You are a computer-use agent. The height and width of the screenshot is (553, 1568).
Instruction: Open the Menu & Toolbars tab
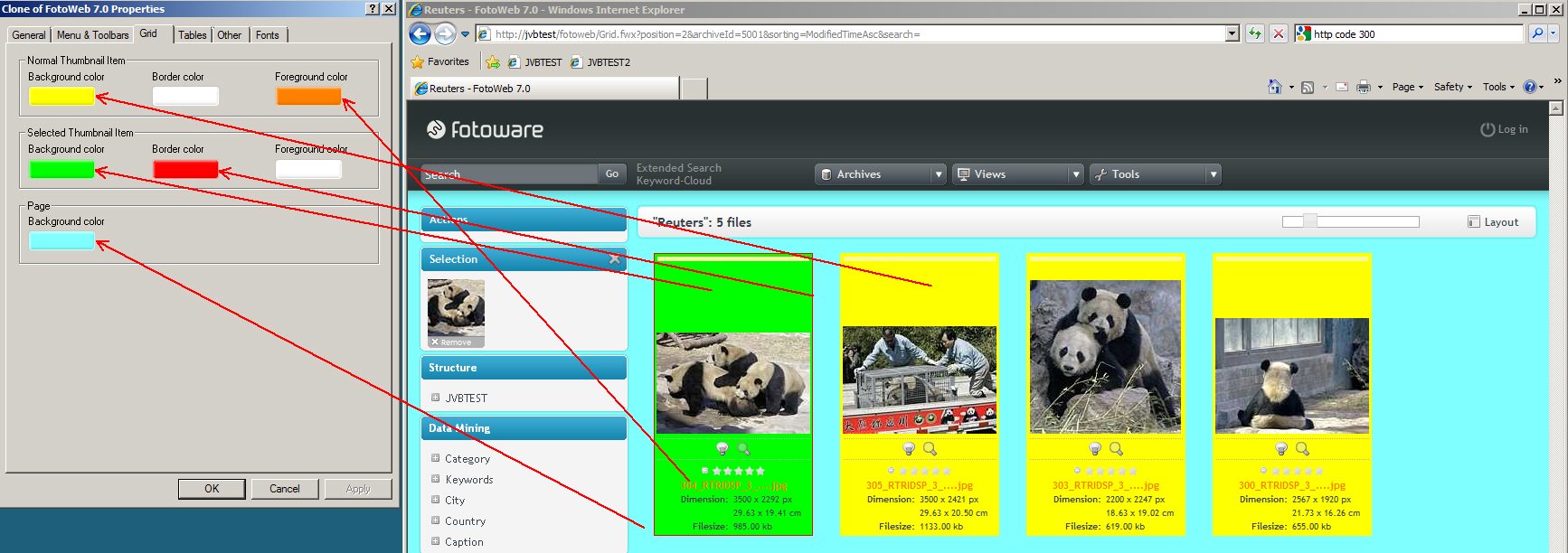click(x=92, y=35)
